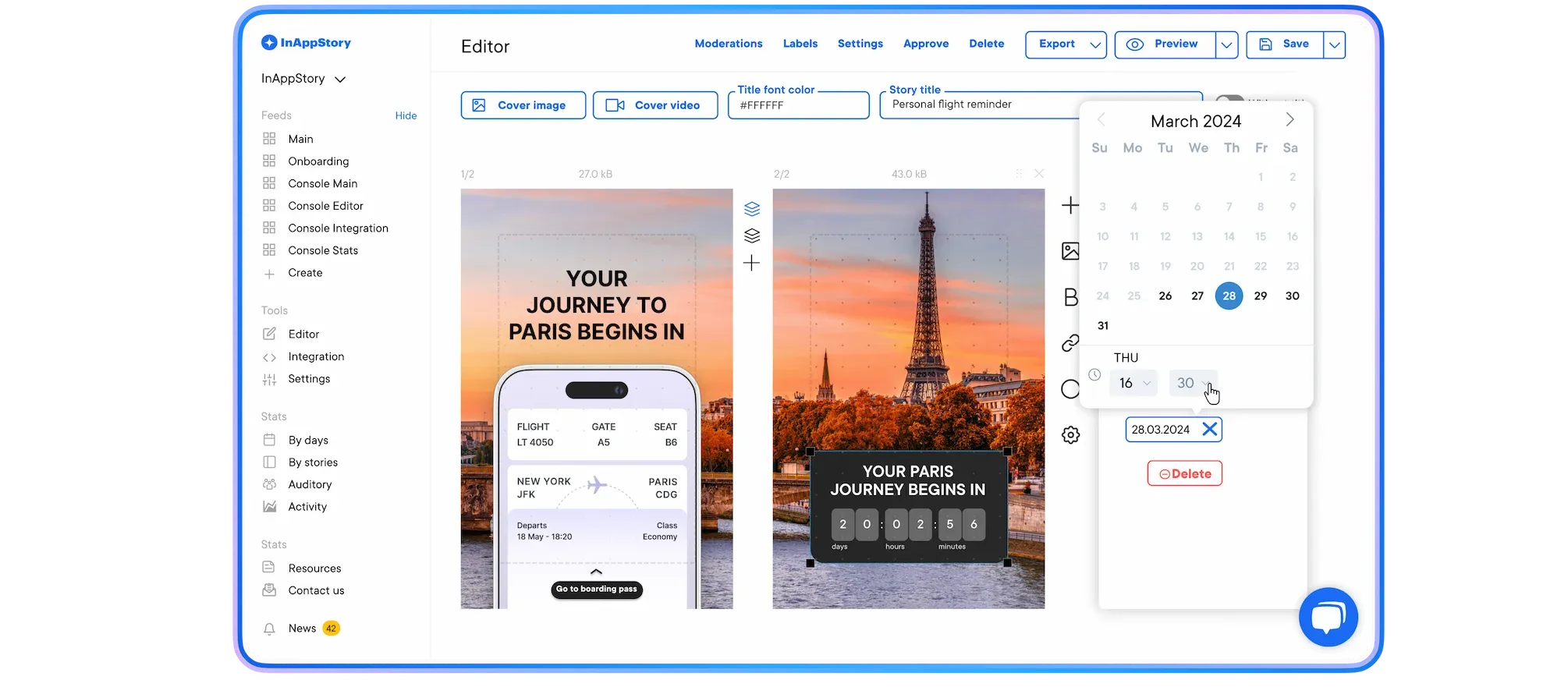Click the Activity chart icon
Screen dimensions: 1568x687
coord(269,507)
